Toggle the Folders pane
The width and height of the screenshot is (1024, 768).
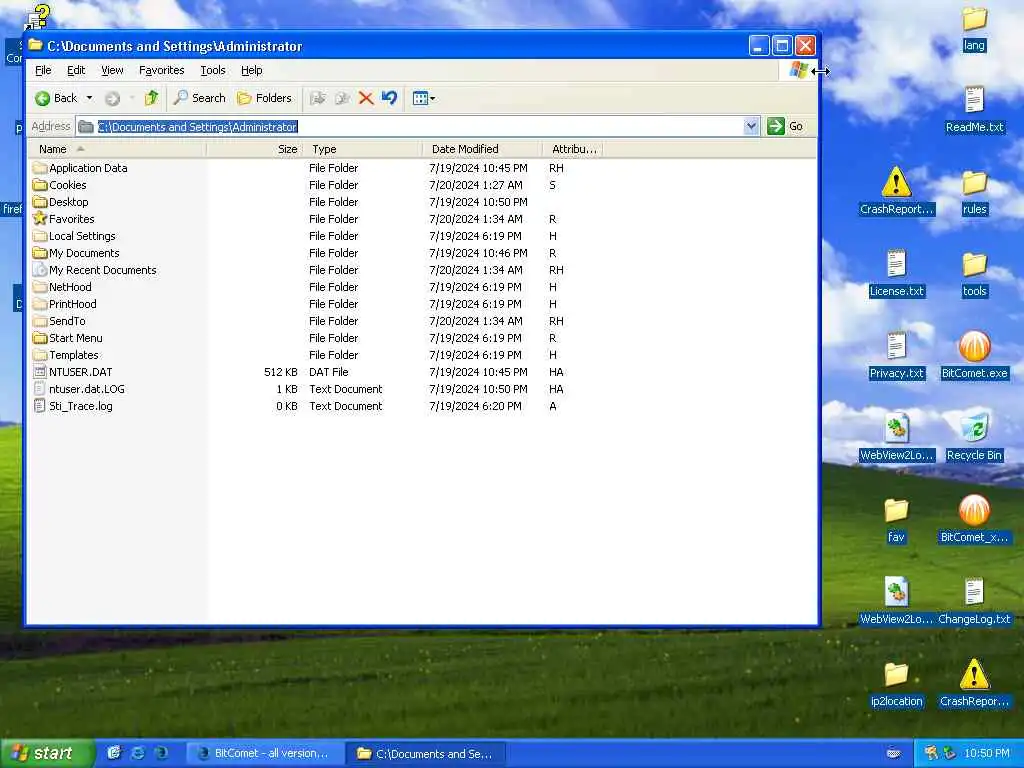tap(264, 98)
